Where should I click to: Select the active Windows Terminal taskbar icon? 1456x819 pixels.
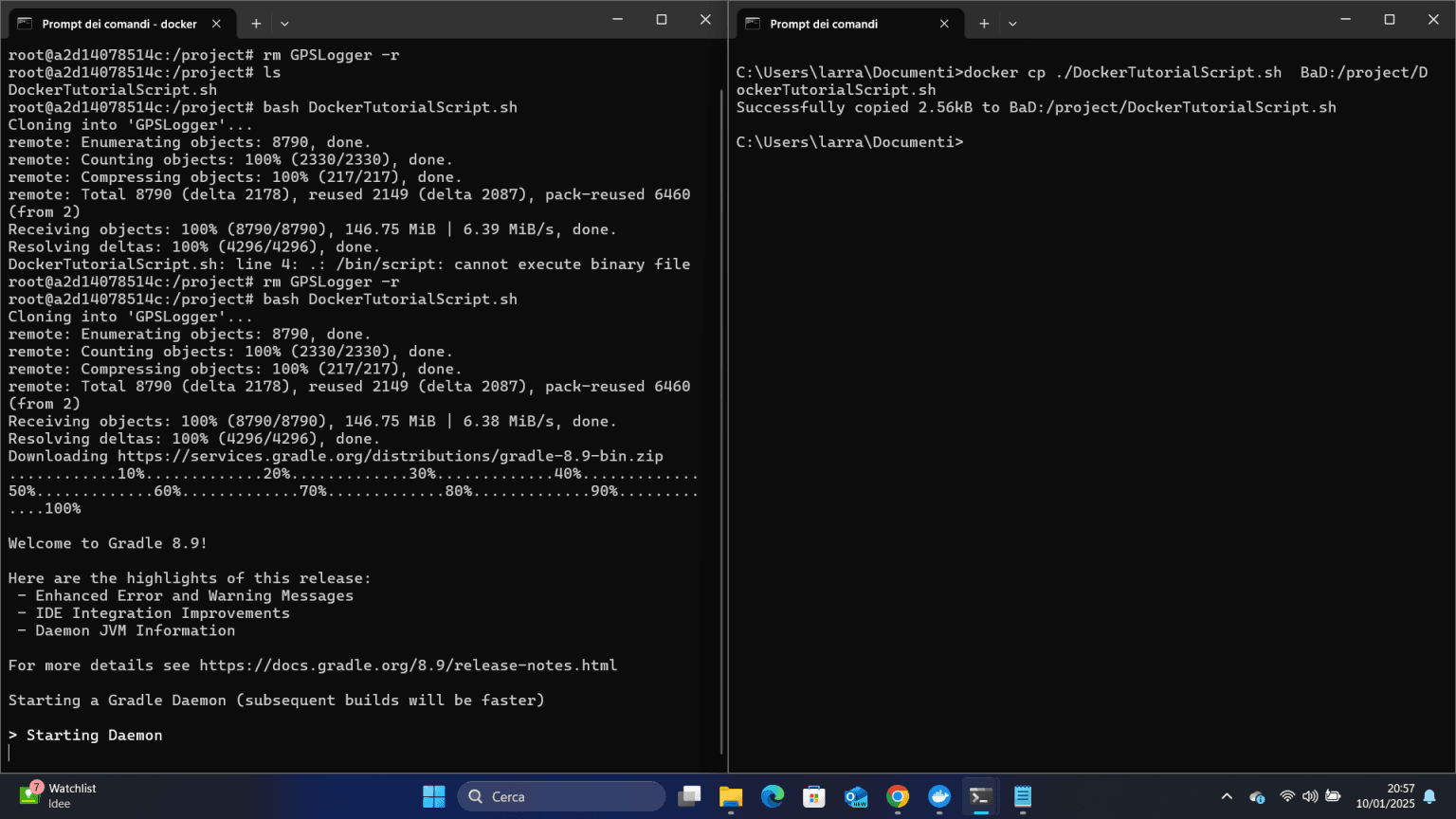(980, 796)
